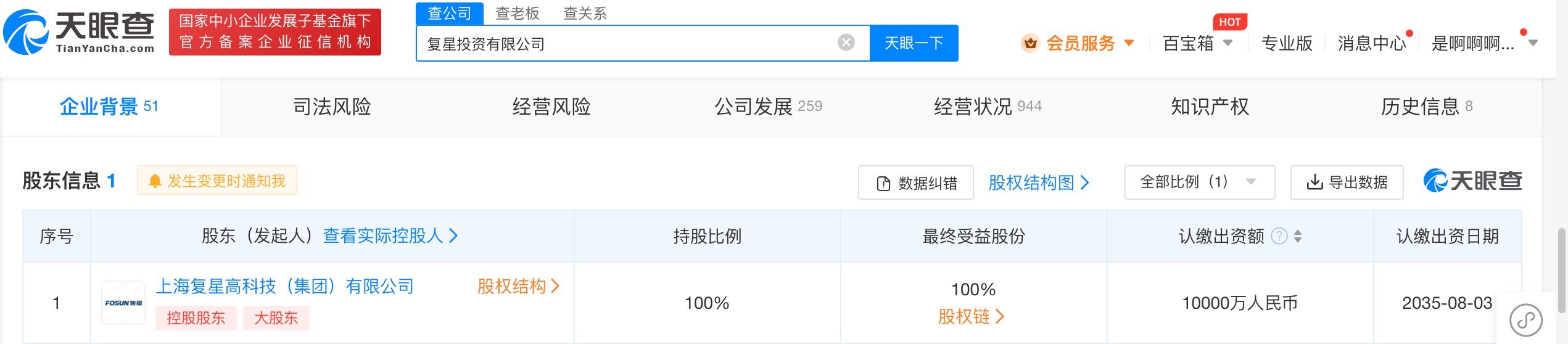1568x344 pixels.
Task: Click the TianYanCha logo icon
Action: tap(26, 32)
